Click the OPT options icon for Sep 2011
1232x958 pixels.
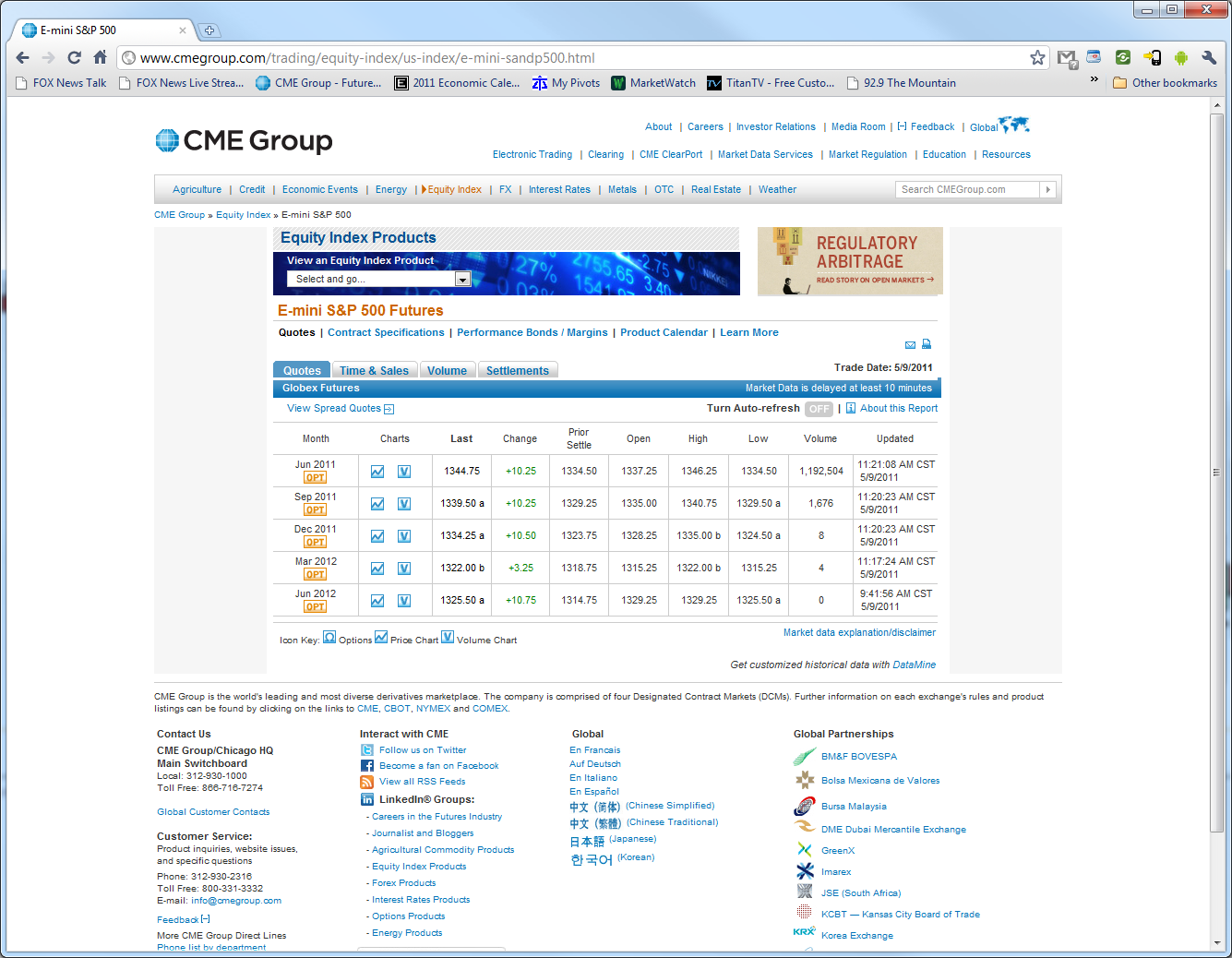pos(316,510)
